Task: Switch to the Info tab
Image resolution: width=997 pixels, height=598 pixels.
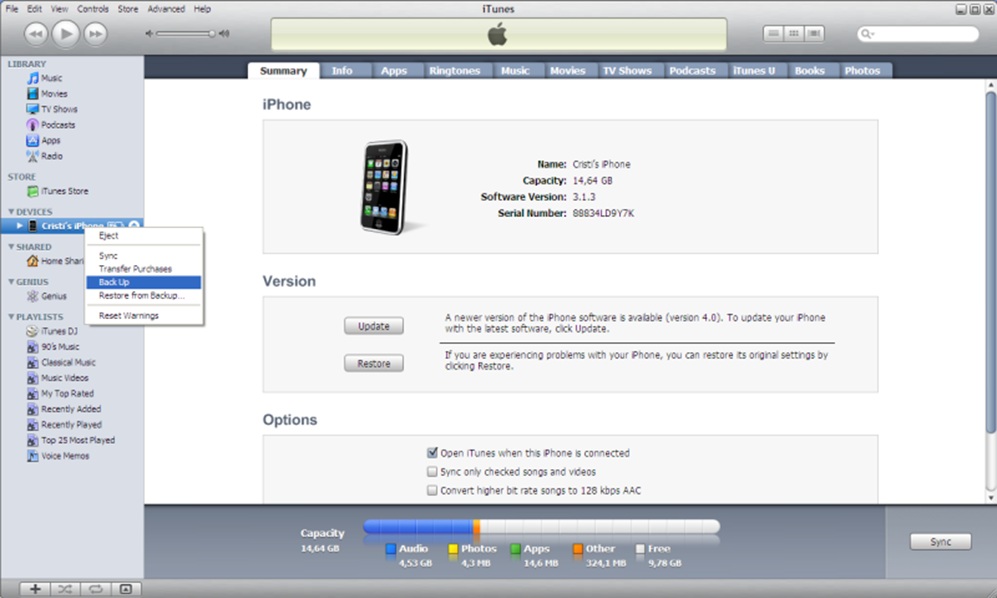Action: pos(342,71)
